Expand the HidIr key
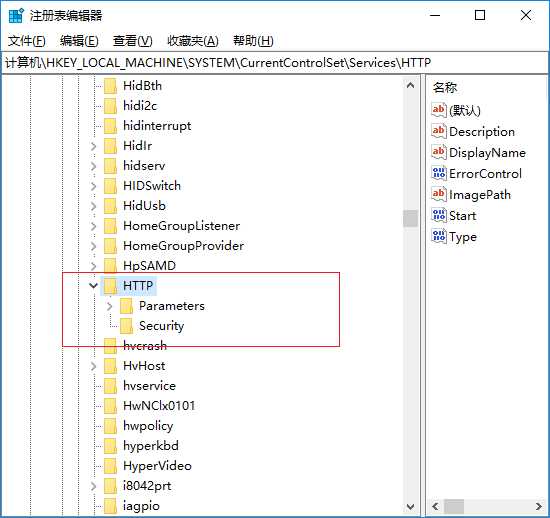 click(94, 146)
